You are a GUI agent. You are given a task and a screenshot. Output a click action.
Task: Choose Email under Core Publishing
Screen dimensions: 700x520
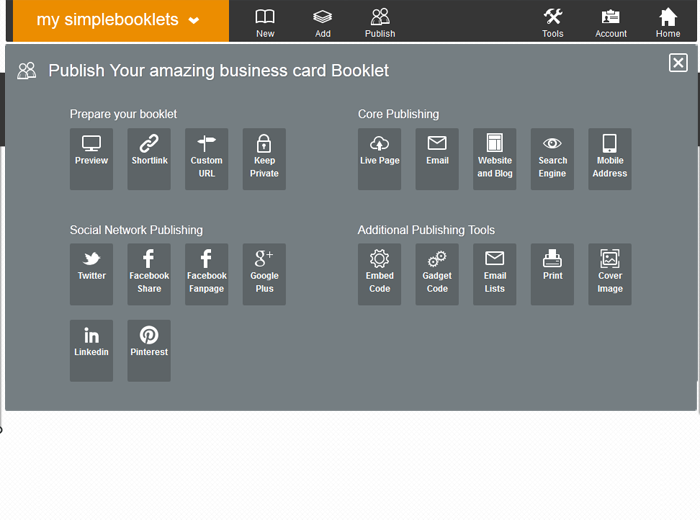(437, 158)
